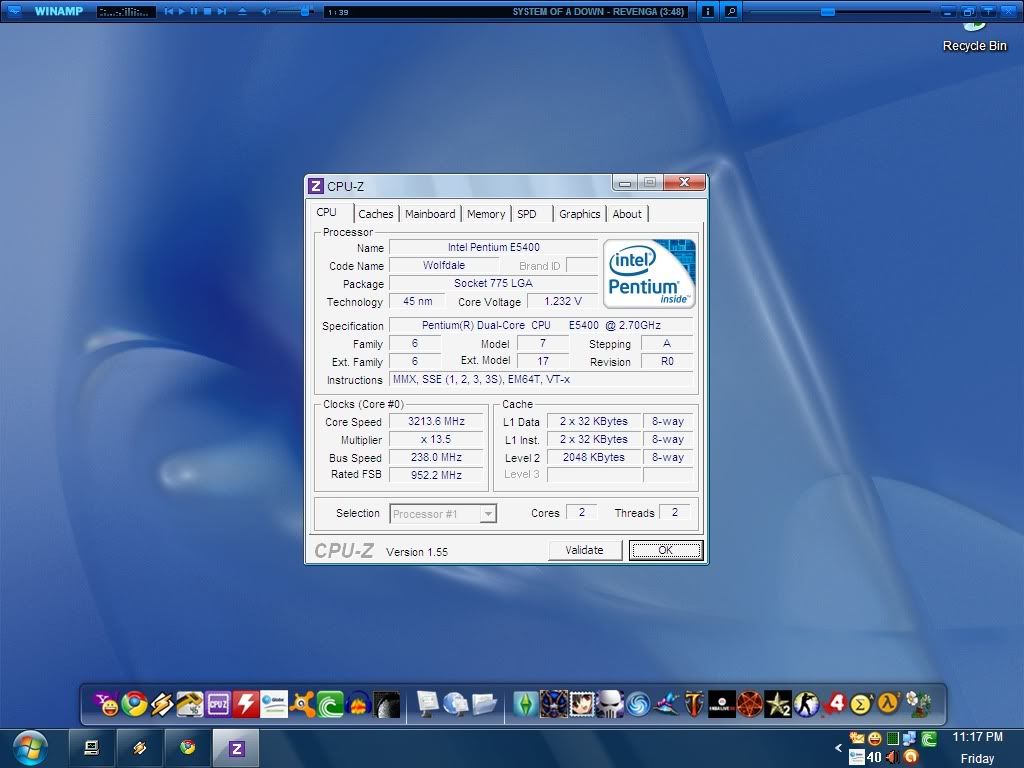
Task: Open the network icon in system tray
Action: coord(909,739)
